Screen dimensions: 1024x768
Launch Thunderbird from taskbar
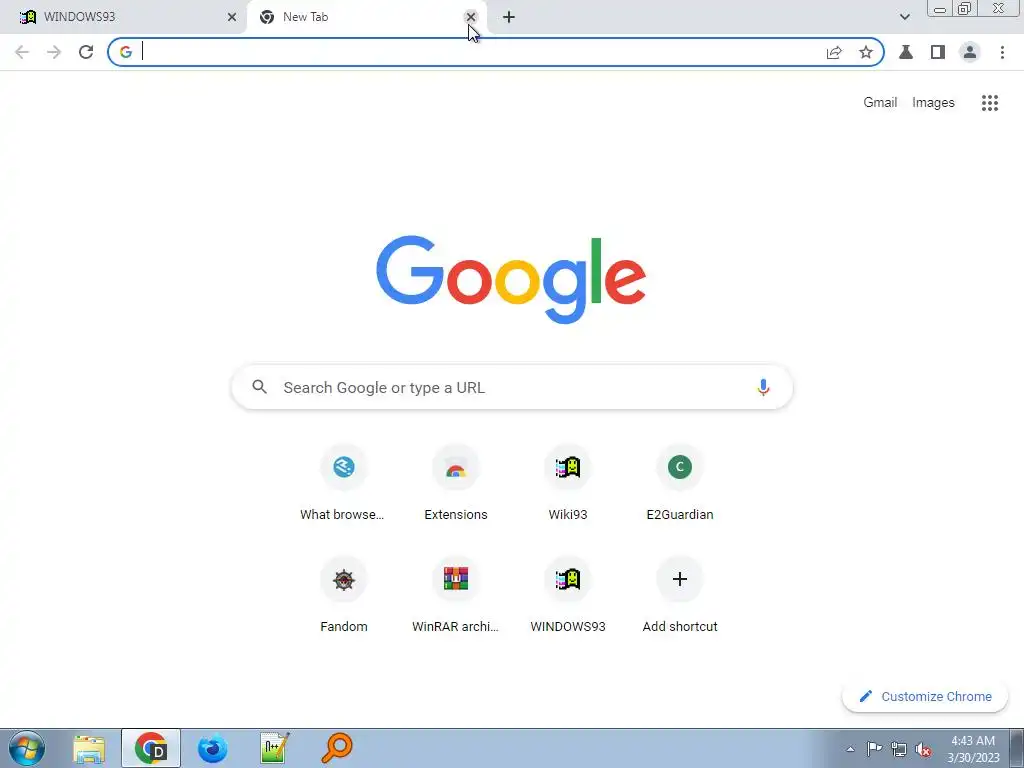tap(212, 749)
